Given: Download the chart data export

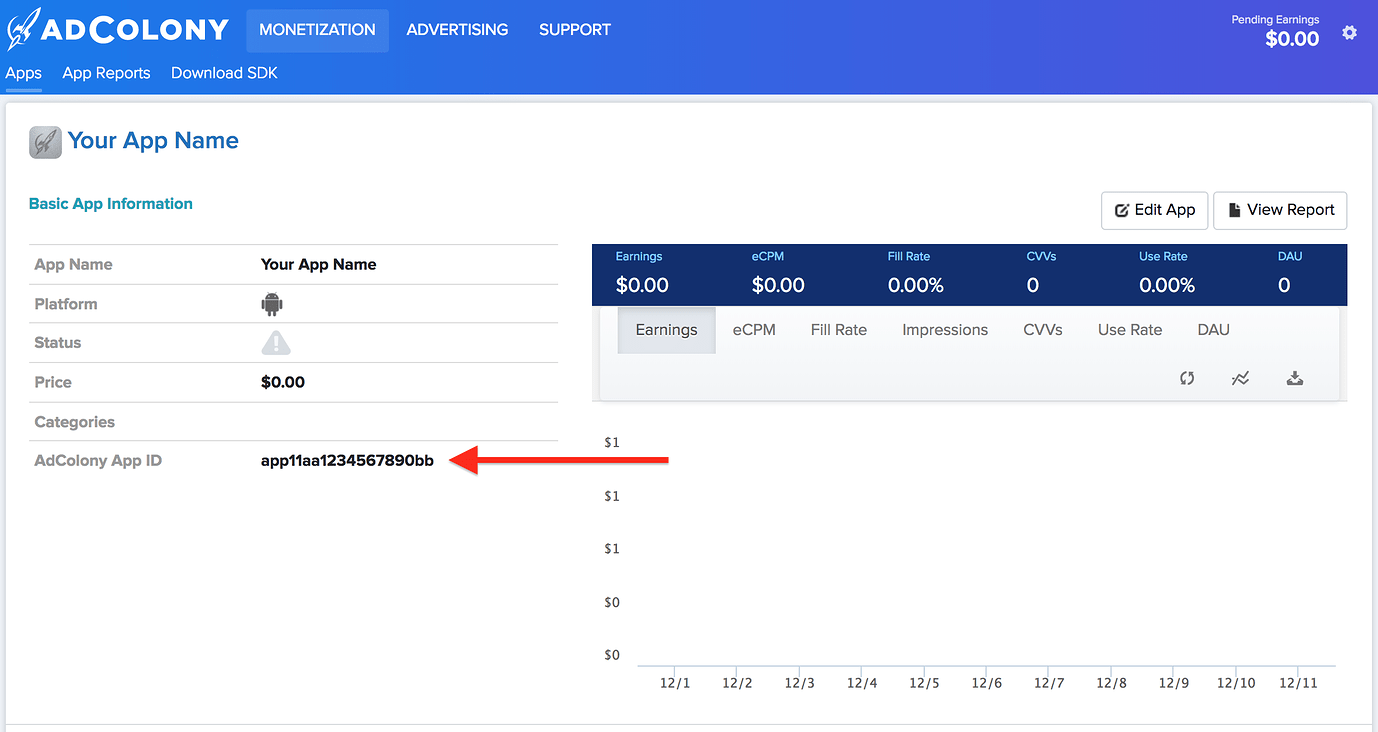Looking at the screenshot, I should [1295, 378].
